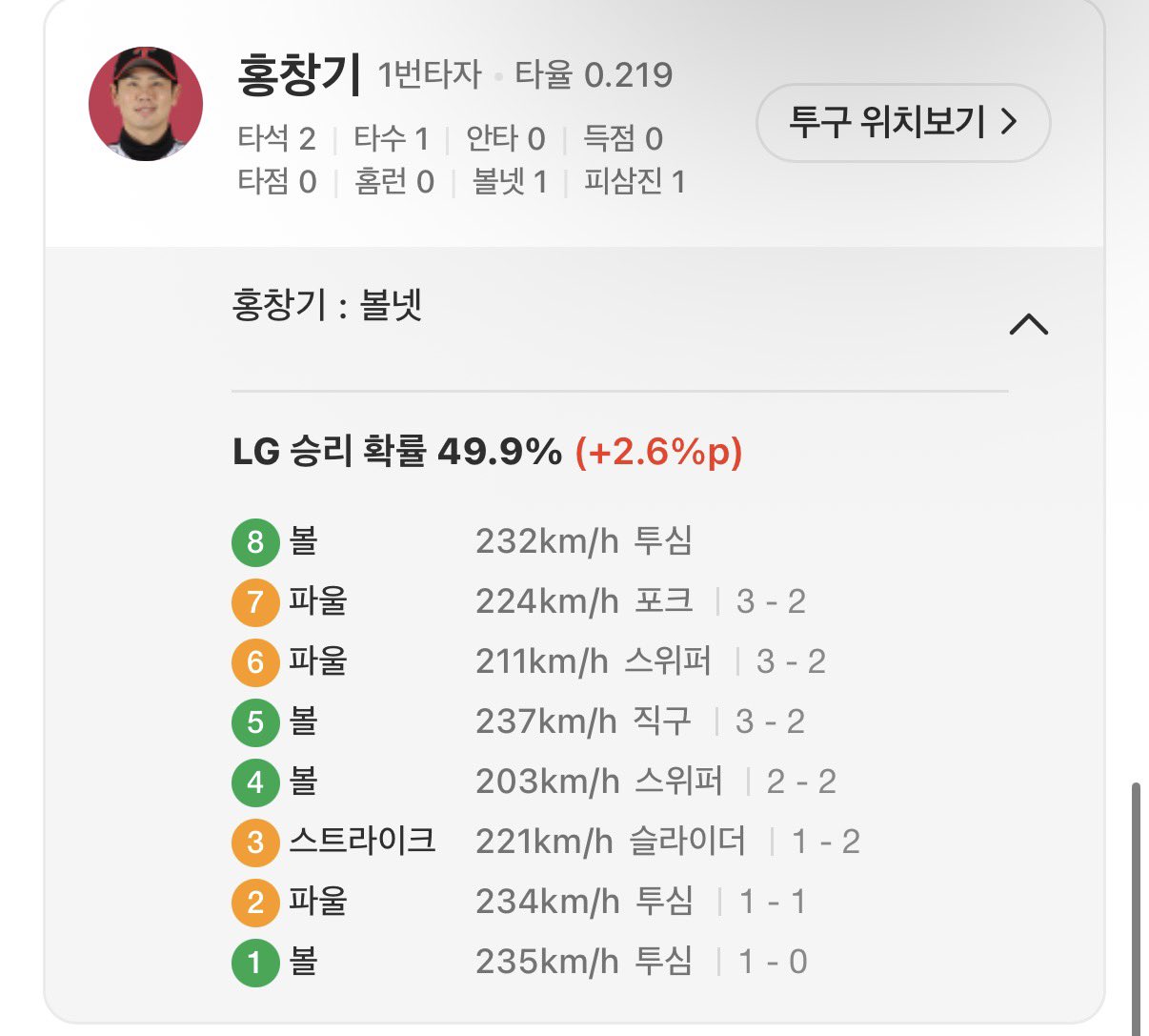The width and height of the screenshot is (1149, 1036).
Task: Open 투구 위치보기 pitch location view
Action: point(902,123)
